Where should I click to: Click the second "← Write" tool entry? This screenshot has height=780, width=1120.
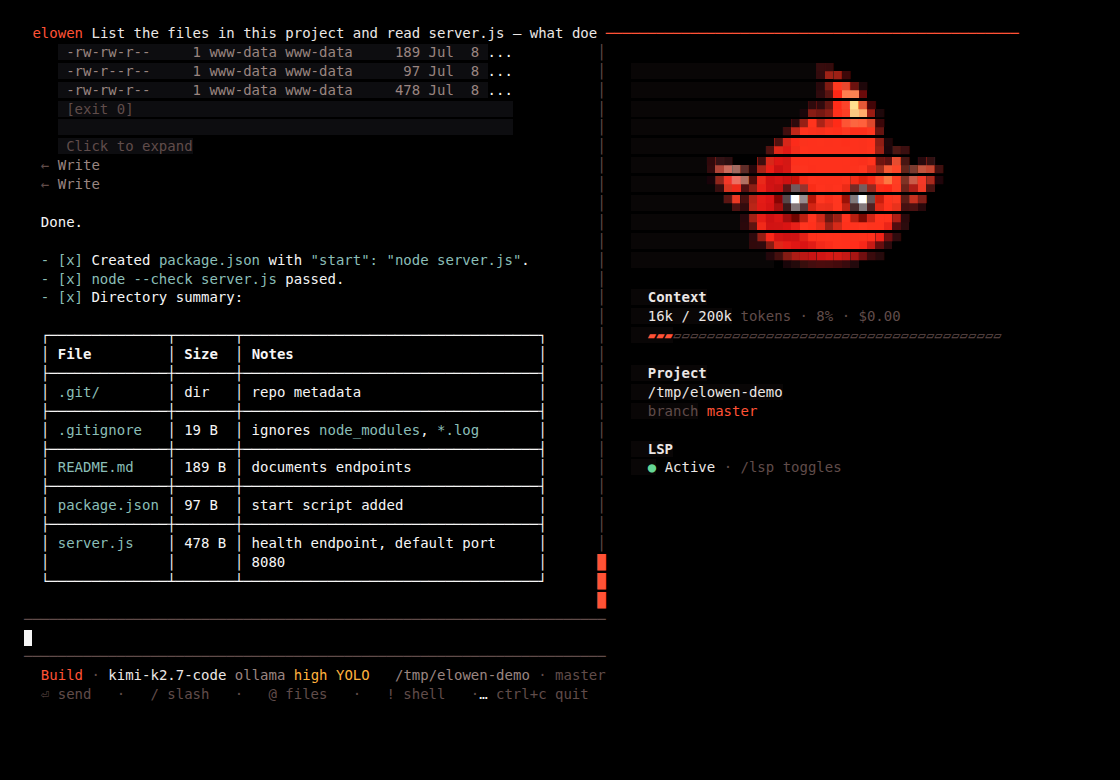pyautogui.click(x=70, y=184)
